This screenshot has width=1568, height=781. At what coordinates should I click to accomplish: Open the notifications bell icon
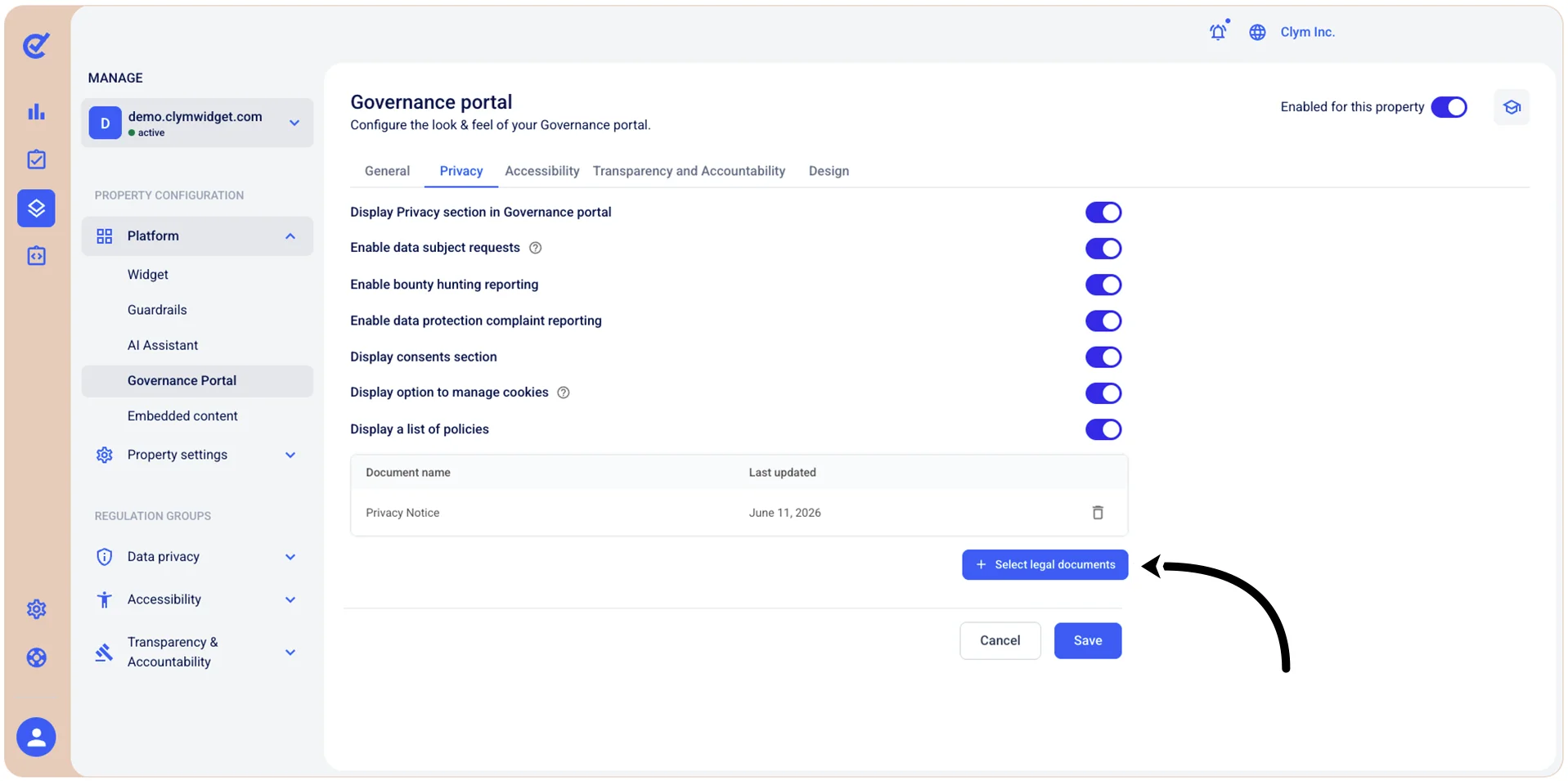[1219, 31]
